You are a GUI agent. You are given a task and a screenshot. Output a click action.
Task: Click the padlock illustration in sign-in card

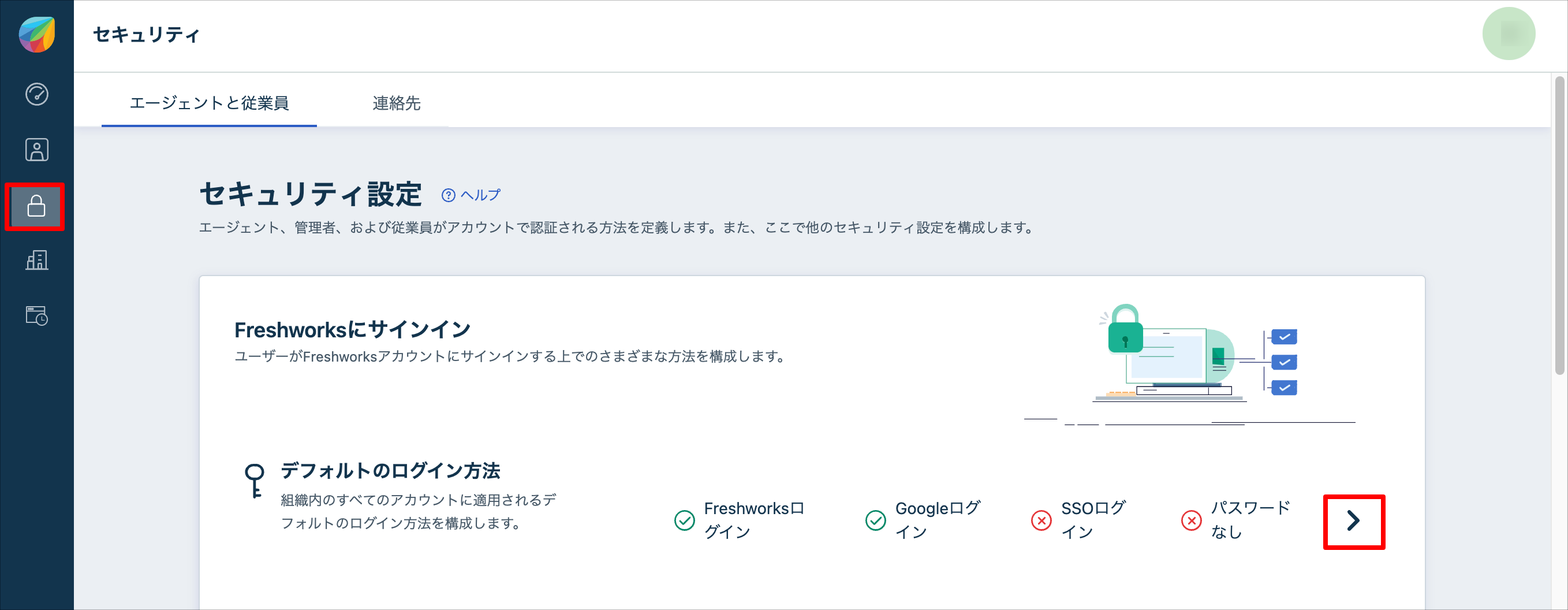pyautogui.click(x=1124, y=329)
